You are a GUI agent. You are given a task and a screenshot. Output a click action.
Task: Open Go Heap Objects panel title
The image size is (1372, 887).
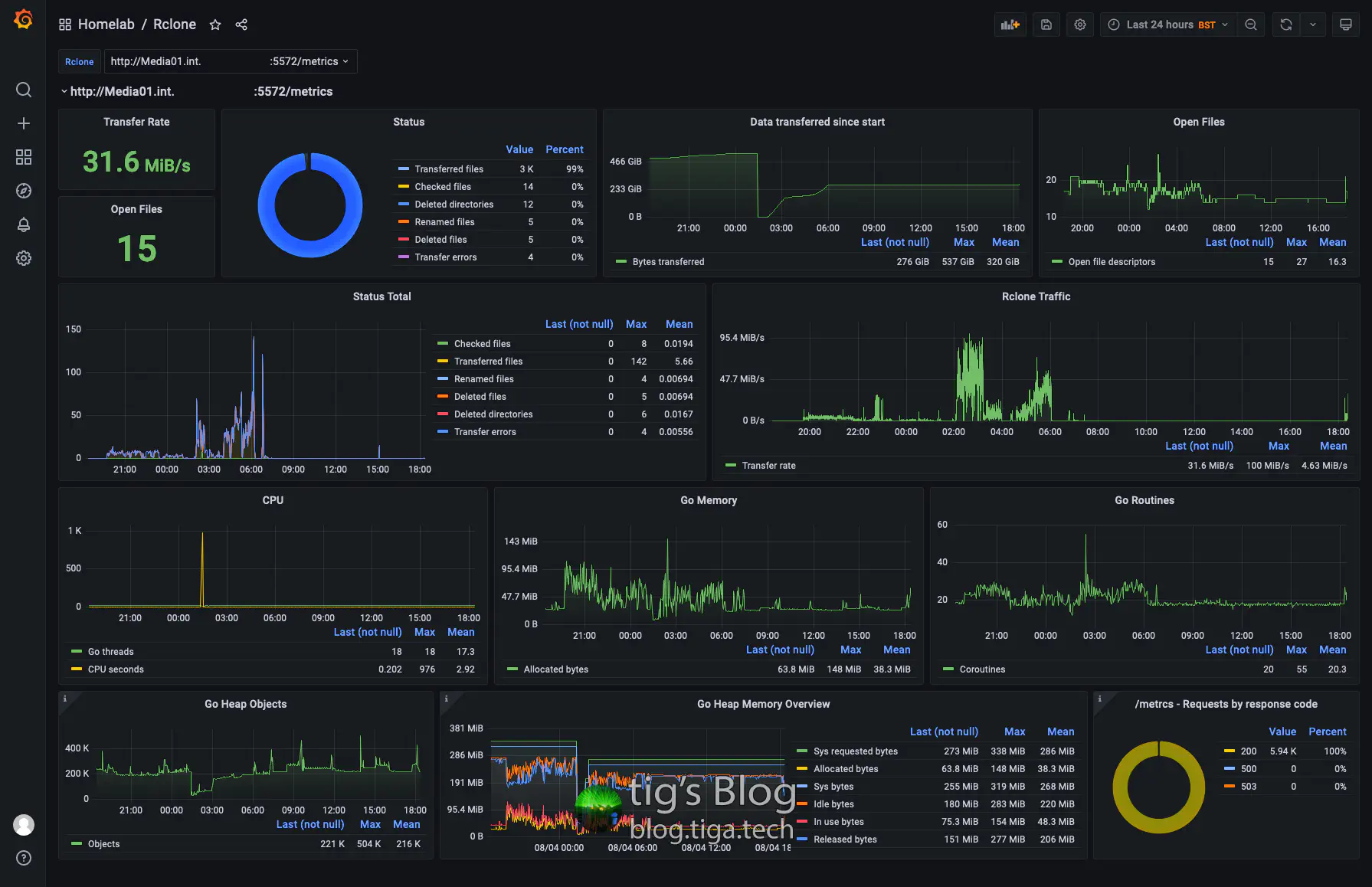(245, 704)
